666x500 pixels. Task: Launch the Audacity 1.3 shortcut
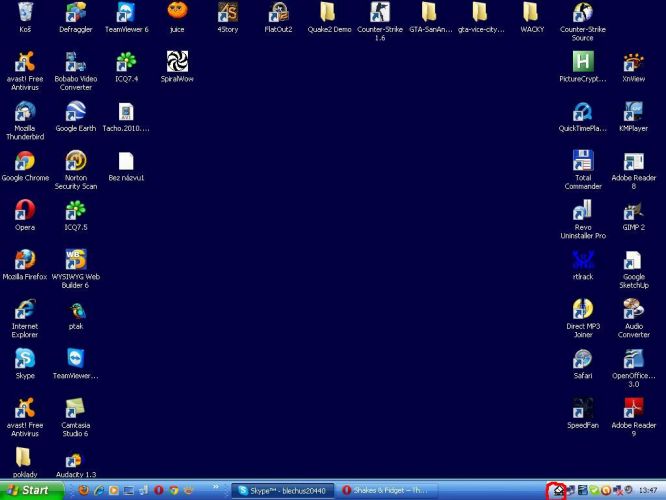[76, 466]
